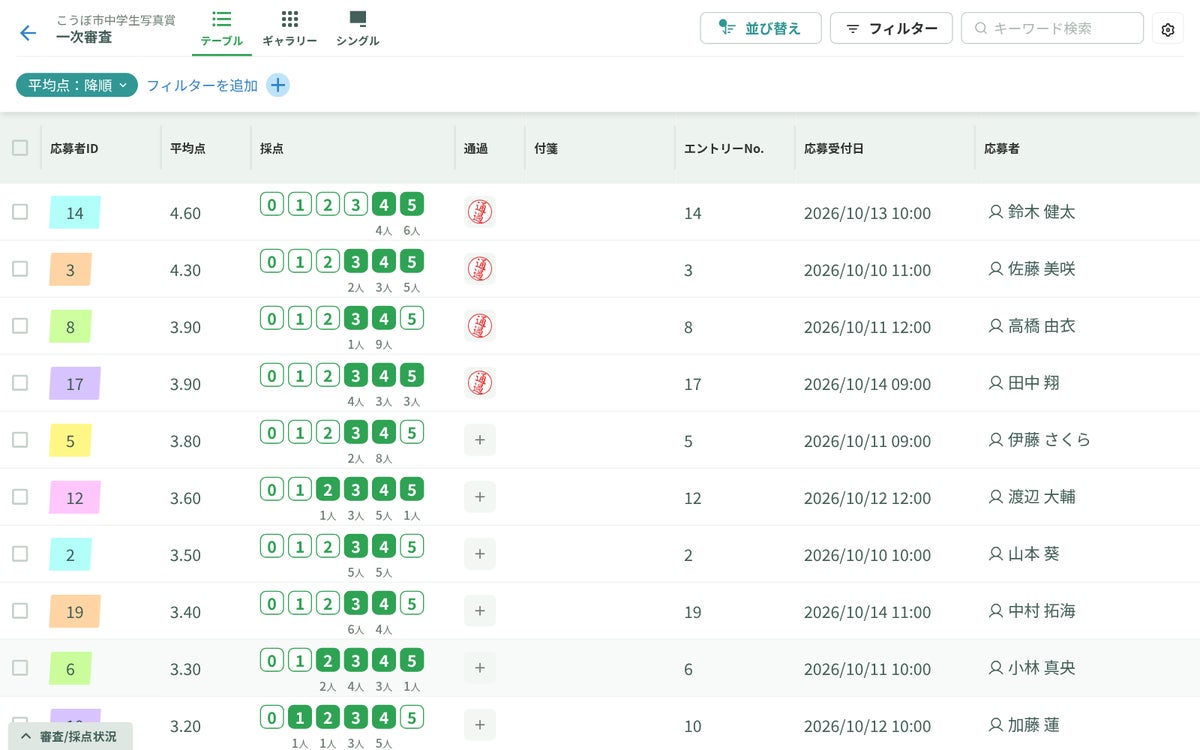This screenshot has width=1200, height=750.
Task: Open applicant 鈴木 健太
Action: click(1041, 212)
